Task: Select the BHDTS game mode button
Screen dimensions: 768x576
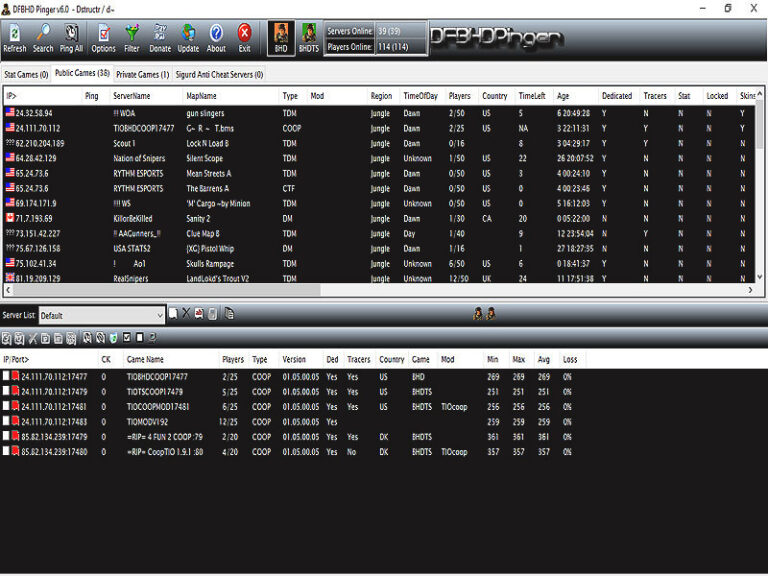Action: tap(309, 39)
